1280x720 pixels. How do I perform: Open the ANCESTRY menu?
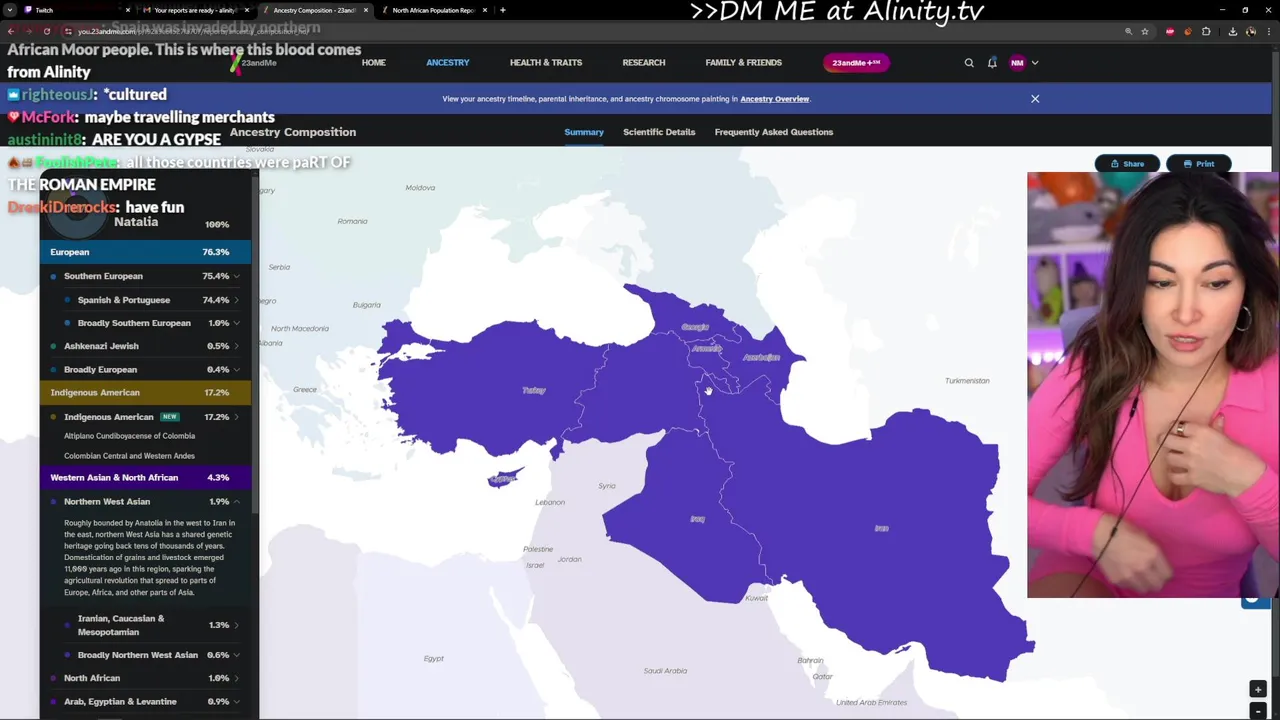[448, 63]
